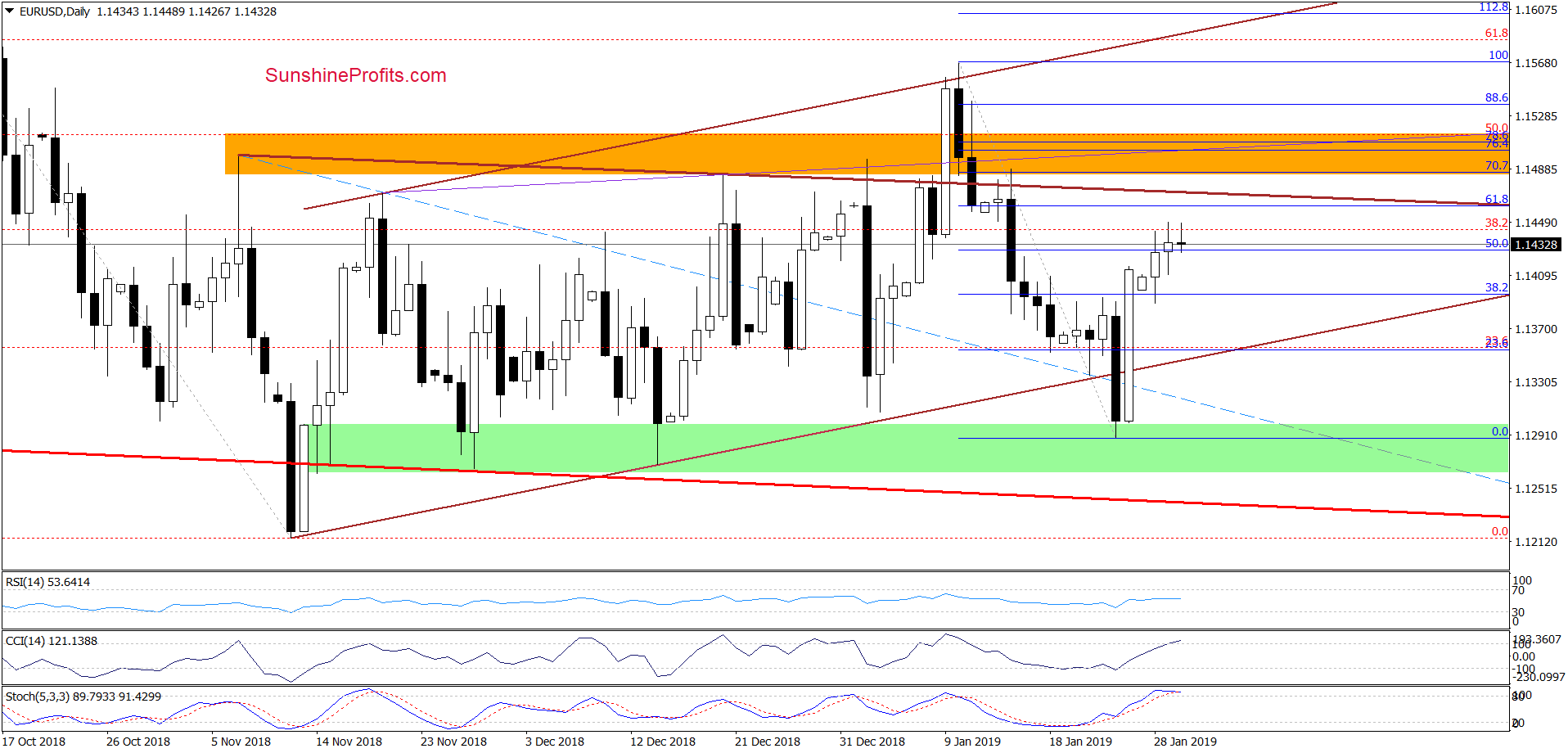Image resolution: width=1568 pixels, height=753 pixels.
Task: Select the orange resistance zone rectangle
Action: coord(867,154)
